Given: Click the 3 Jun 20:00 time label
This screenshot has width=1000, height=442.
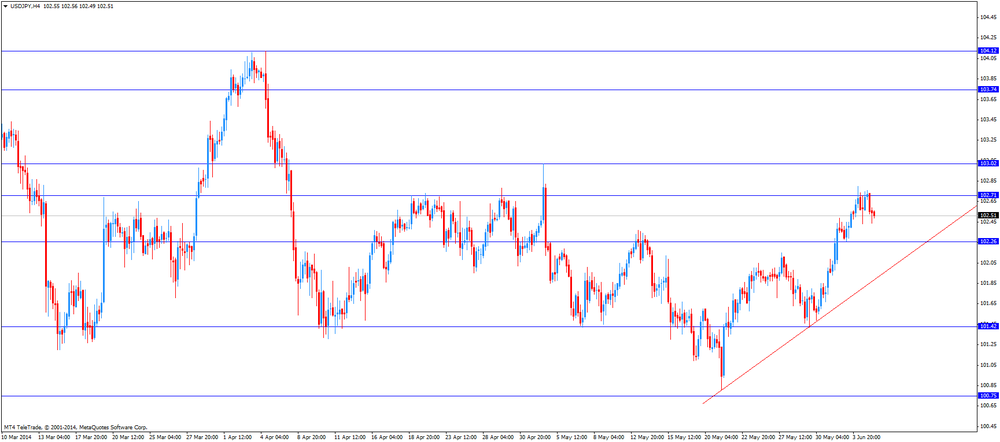Looking at the screenshot, I should tap(869, 438).
